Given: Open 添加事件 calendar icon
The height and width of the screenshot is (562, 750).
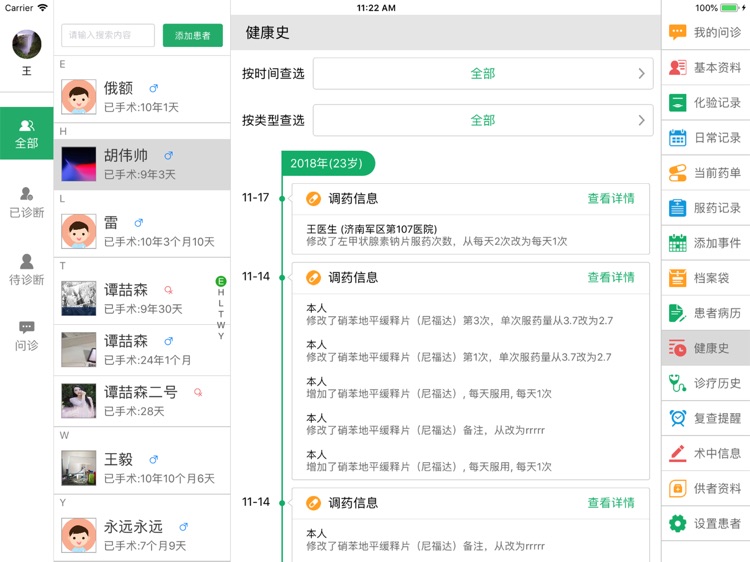Looking at the screenshot, I should 677,243.
